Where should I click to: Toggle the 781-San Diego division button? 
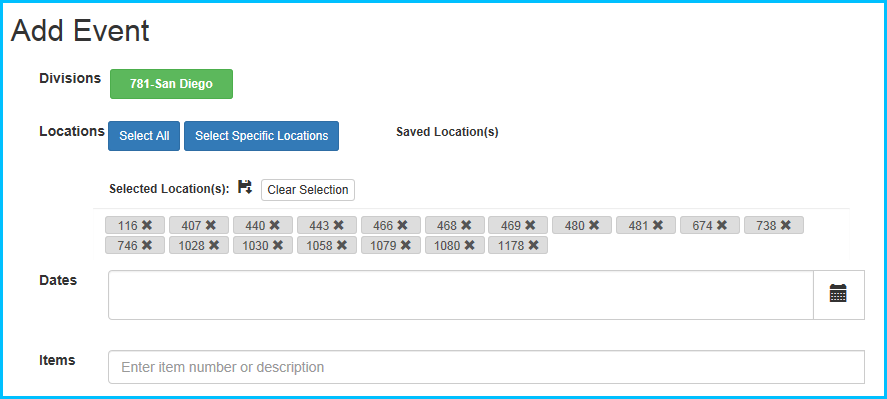171,84
